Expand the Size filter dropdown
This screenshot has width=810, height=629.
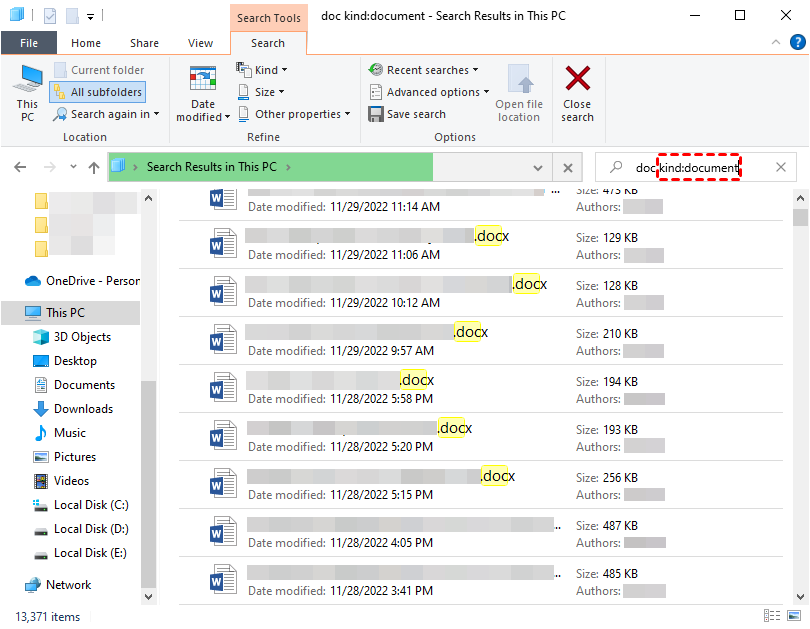point(262,92)
